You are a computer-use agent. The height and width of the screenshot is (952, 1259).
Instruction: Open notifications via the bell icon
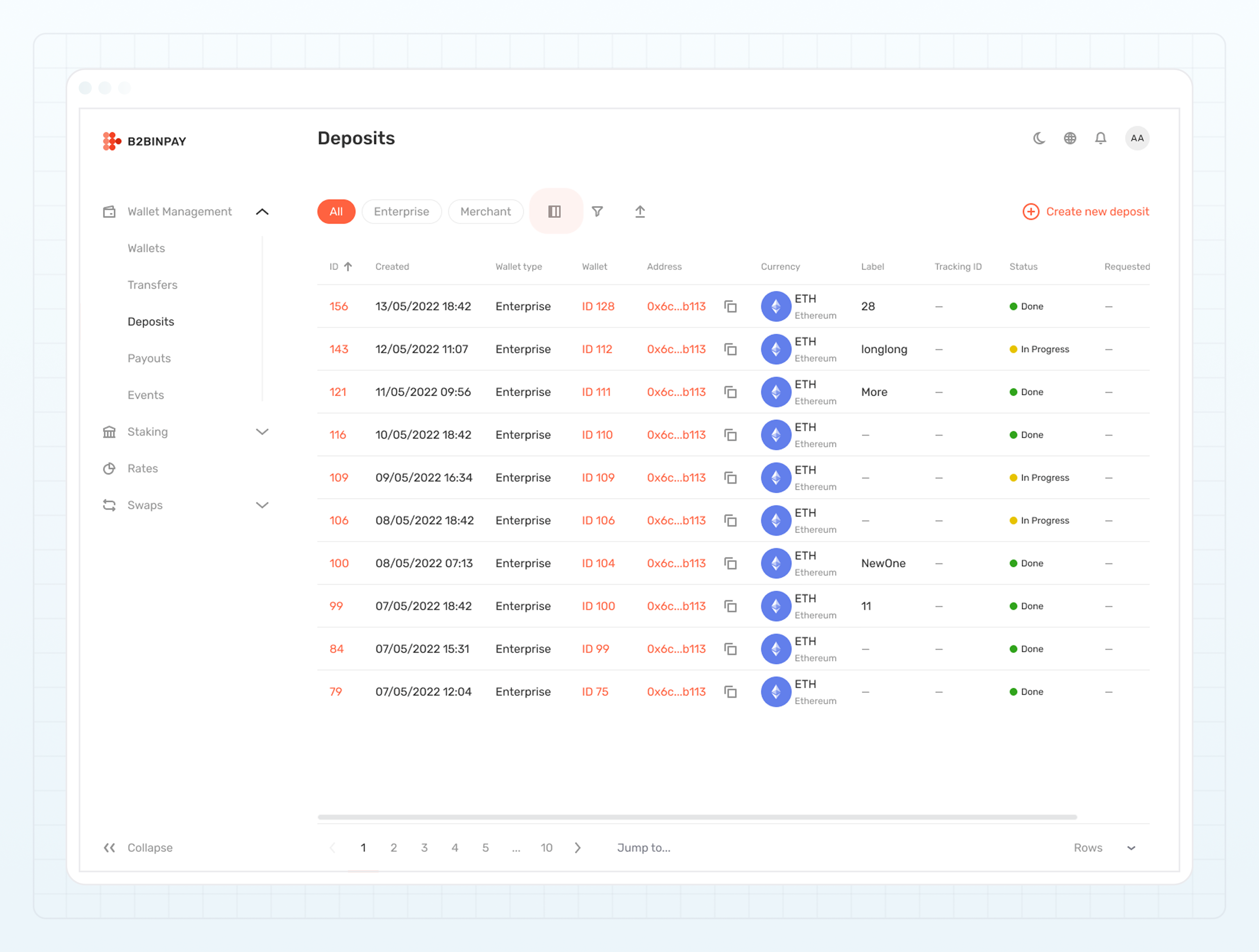point(1101,138)
